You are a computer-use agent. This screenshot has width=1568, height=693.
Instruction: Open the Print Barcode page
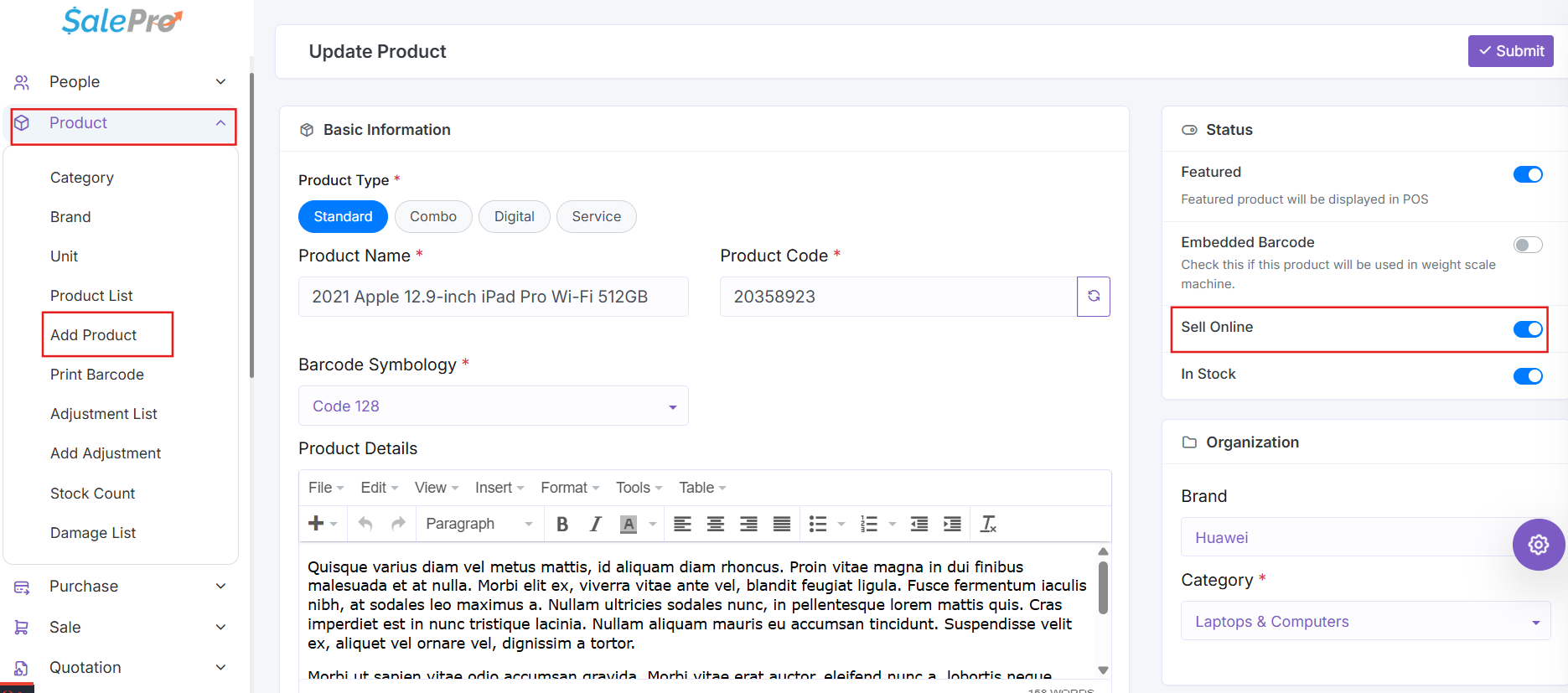(x=97, y=375)
